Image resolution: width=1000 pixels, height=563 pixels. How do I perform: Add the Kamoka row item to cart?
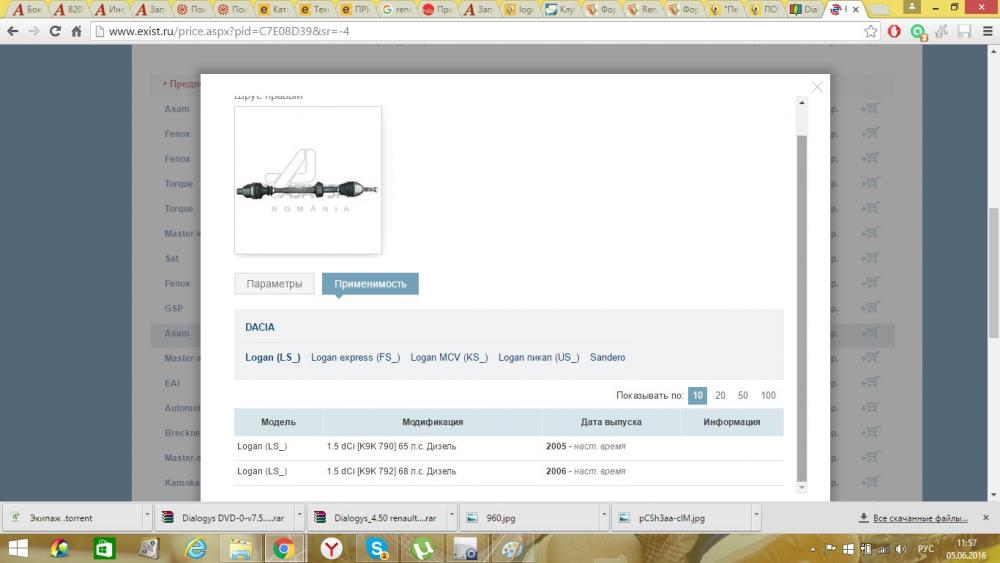point(869,482)
